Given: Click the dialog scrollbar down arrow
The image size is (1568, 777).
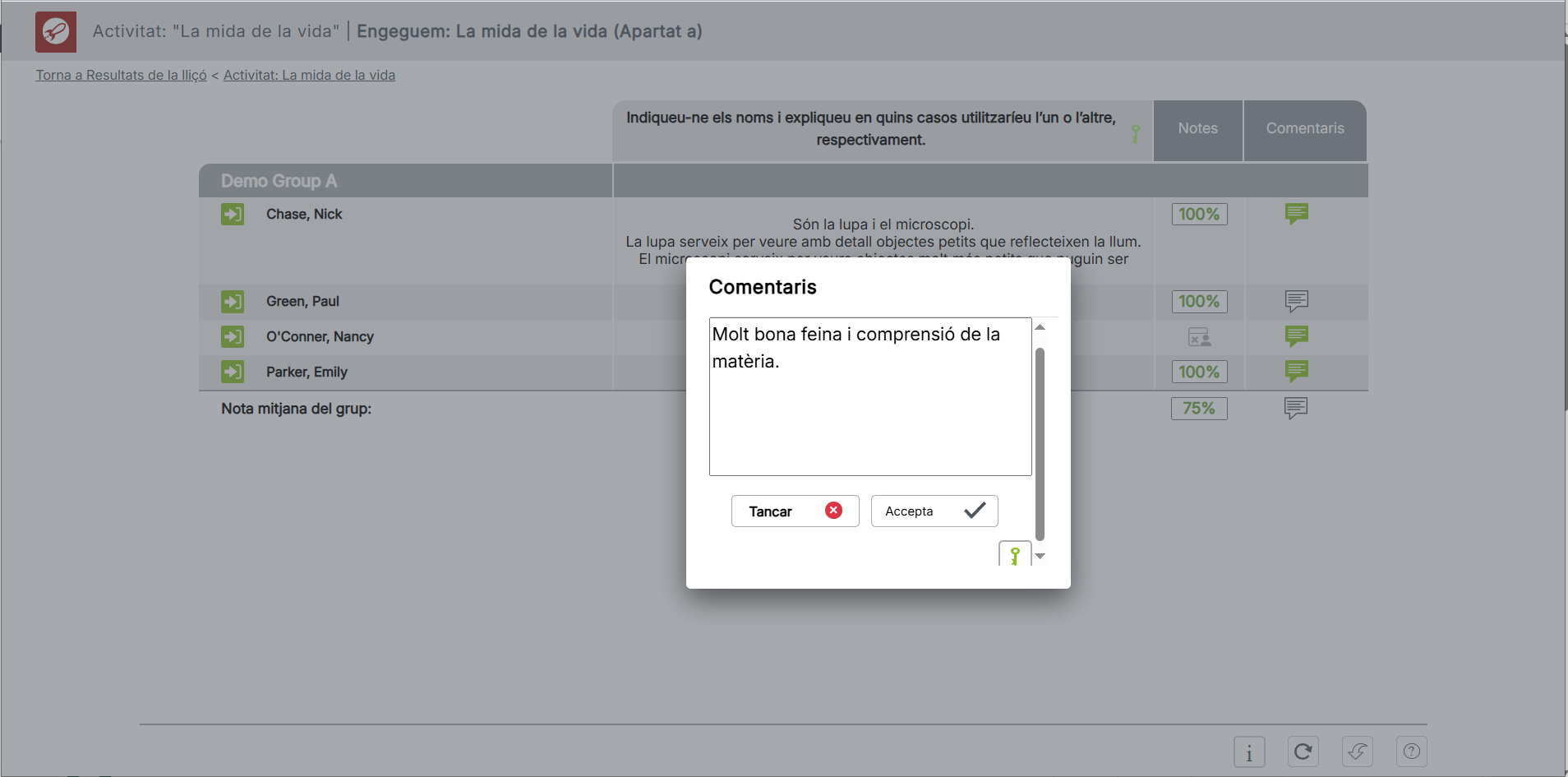Looking at the screenshot, I should point(1040,557).
